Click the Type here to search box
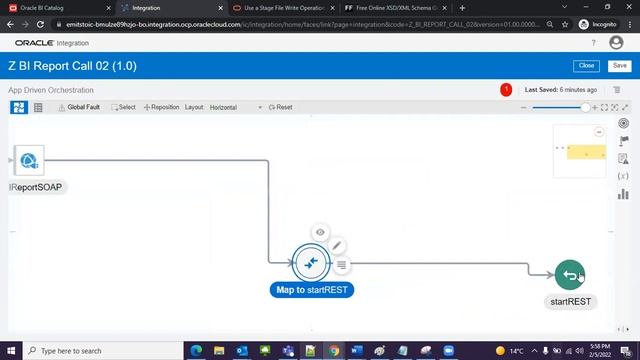This screenshot has height=360, width=640. [x=103, y=351]
